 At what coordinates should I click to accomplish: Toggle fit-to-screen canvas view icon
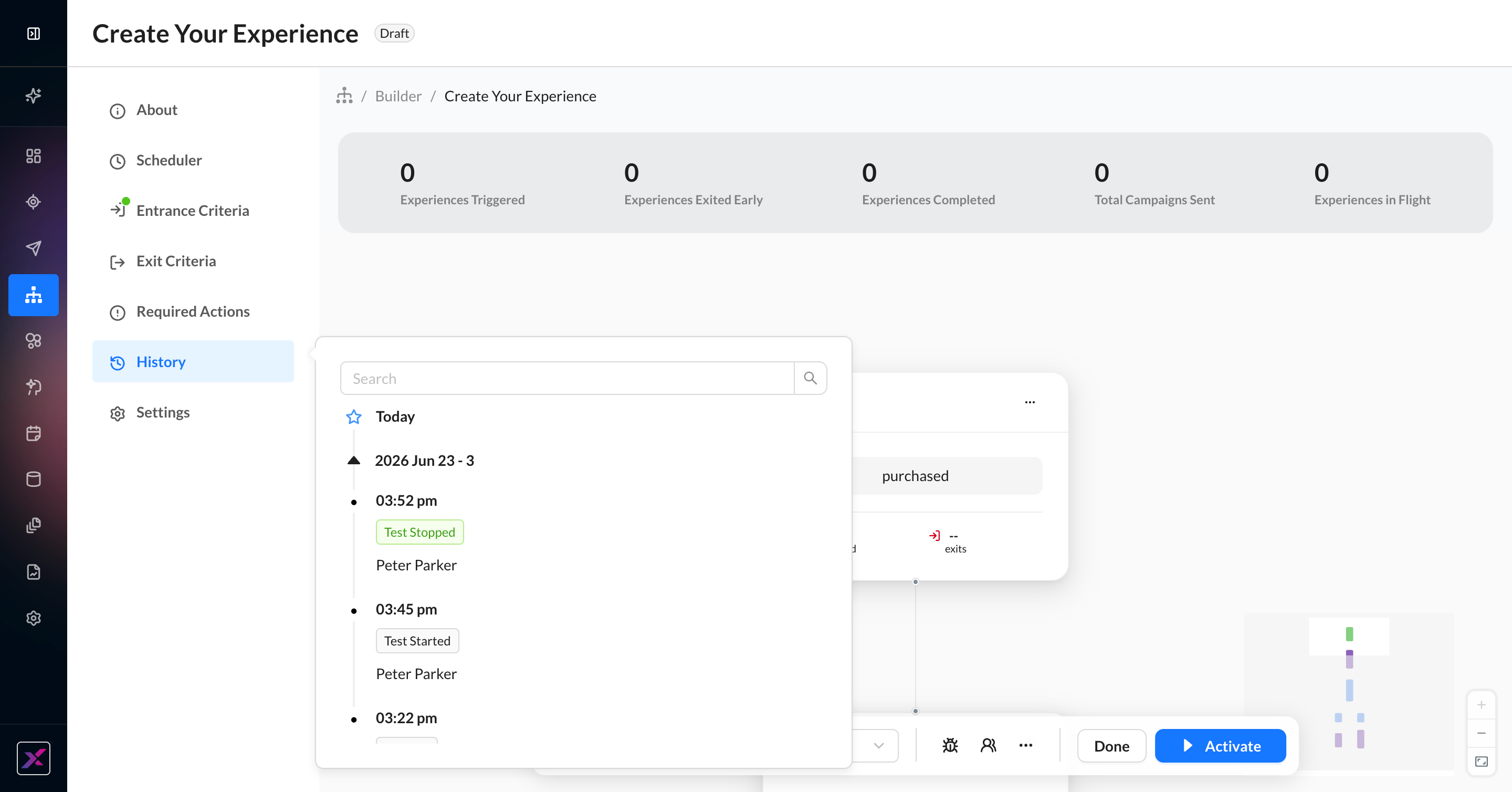coord(1481,762)
